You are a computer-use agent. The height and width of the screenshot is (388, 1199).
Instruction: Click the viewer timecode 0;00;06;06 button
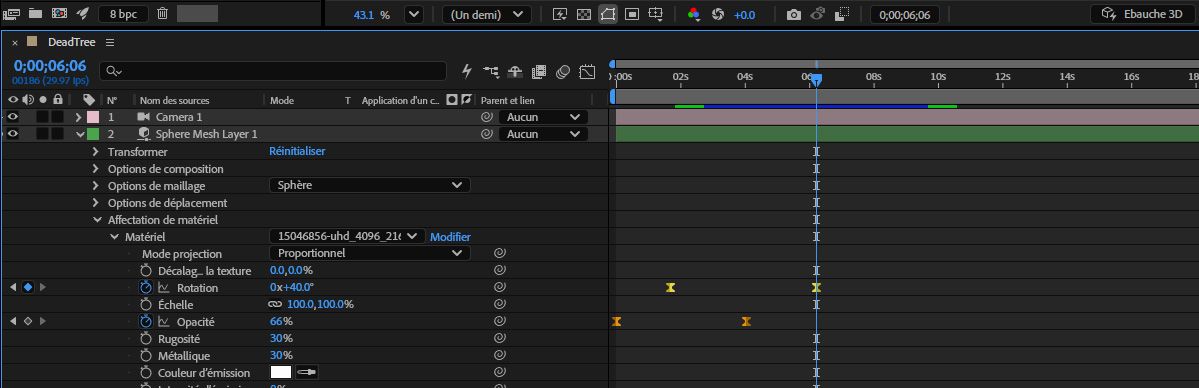pyautogui.click(x=905, y=15)
